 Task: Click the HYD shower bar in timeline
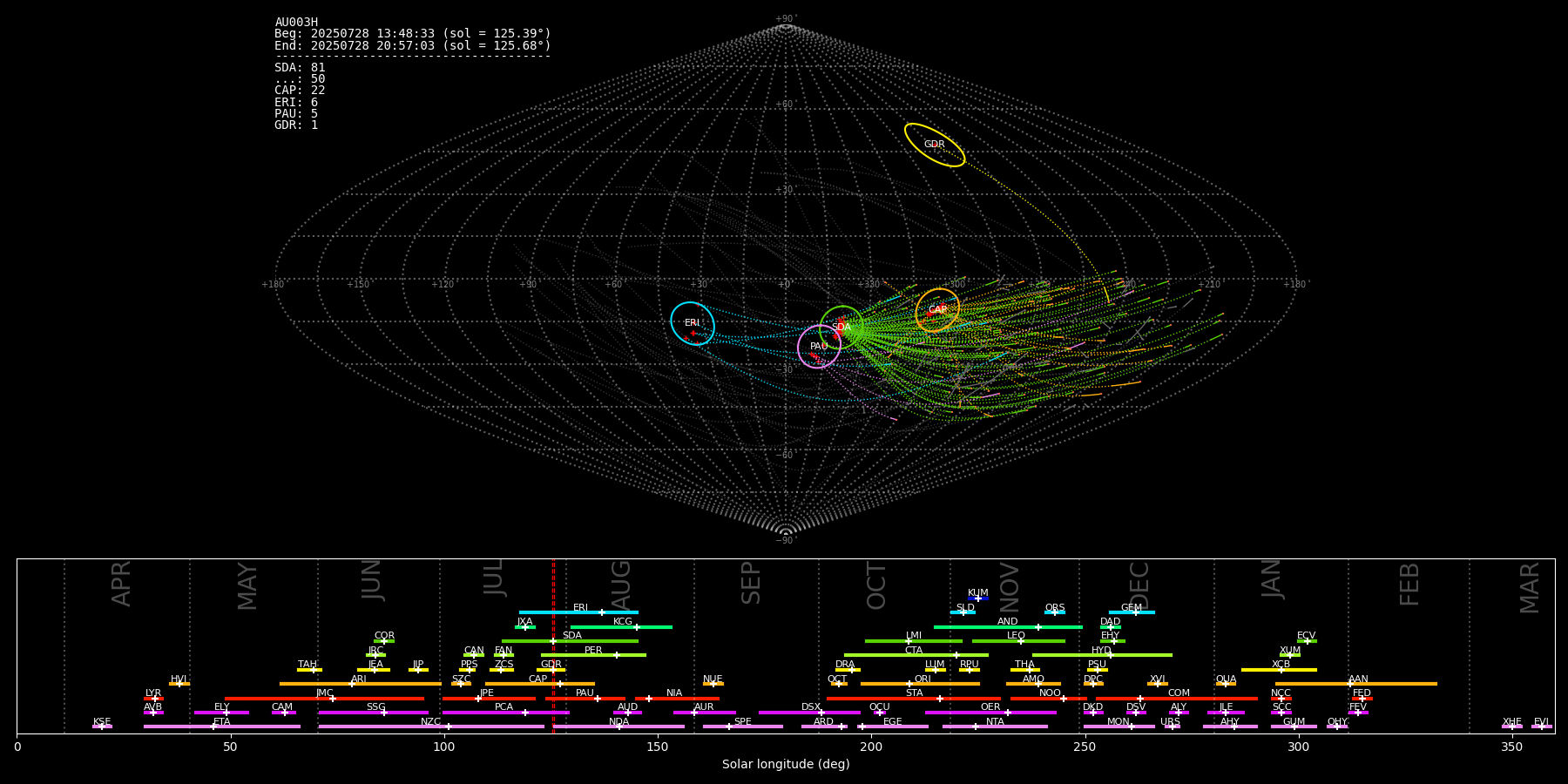pos(1102,655)
